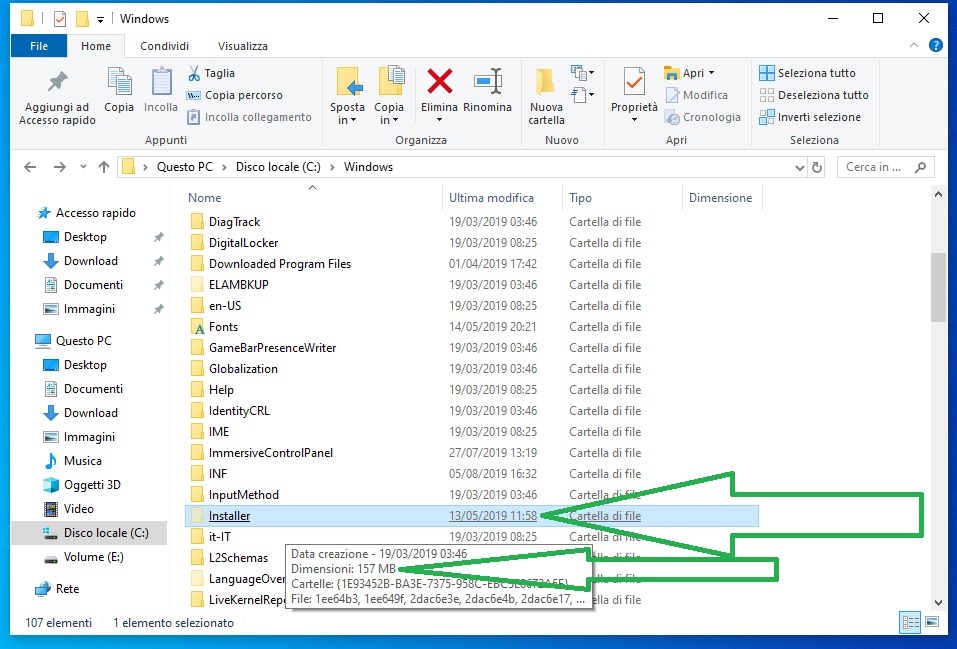Select the ELAMBKUP folder
The height and width of the screenshot is (649, 957).
pos(239,285)
